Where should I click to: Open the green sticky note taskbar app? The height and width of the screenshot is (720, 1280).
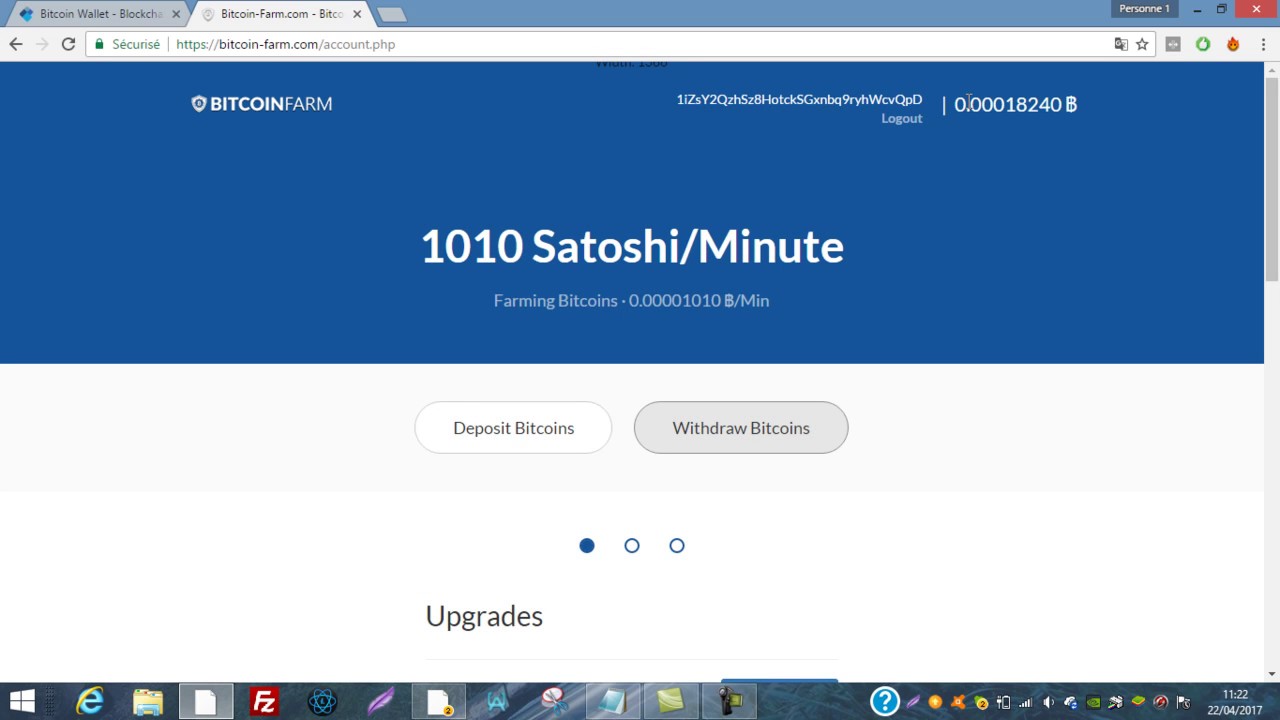(x=671, y=701)
